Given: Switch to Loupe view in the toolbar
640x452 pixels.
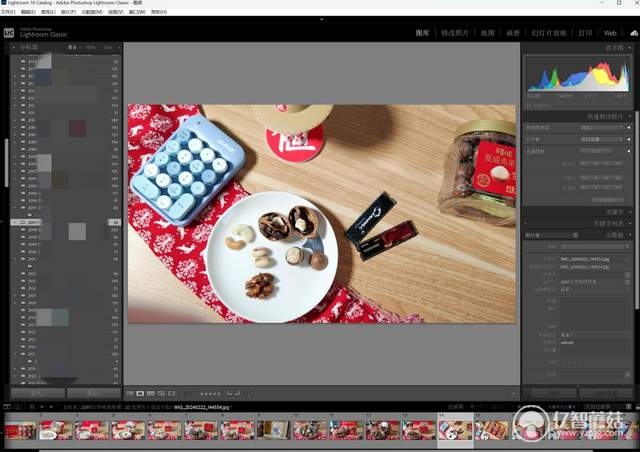Looking at the screenshot, I should 140,394.
